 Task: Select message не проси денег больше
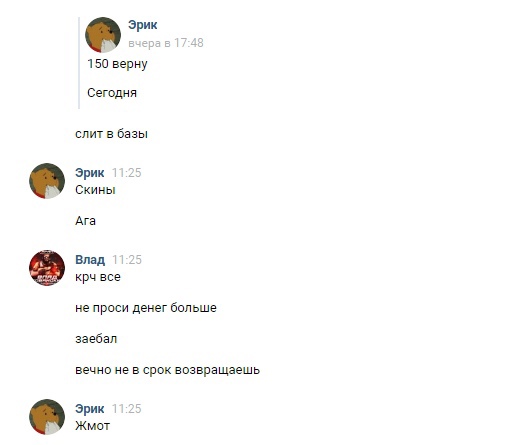[x=146, y=308]
